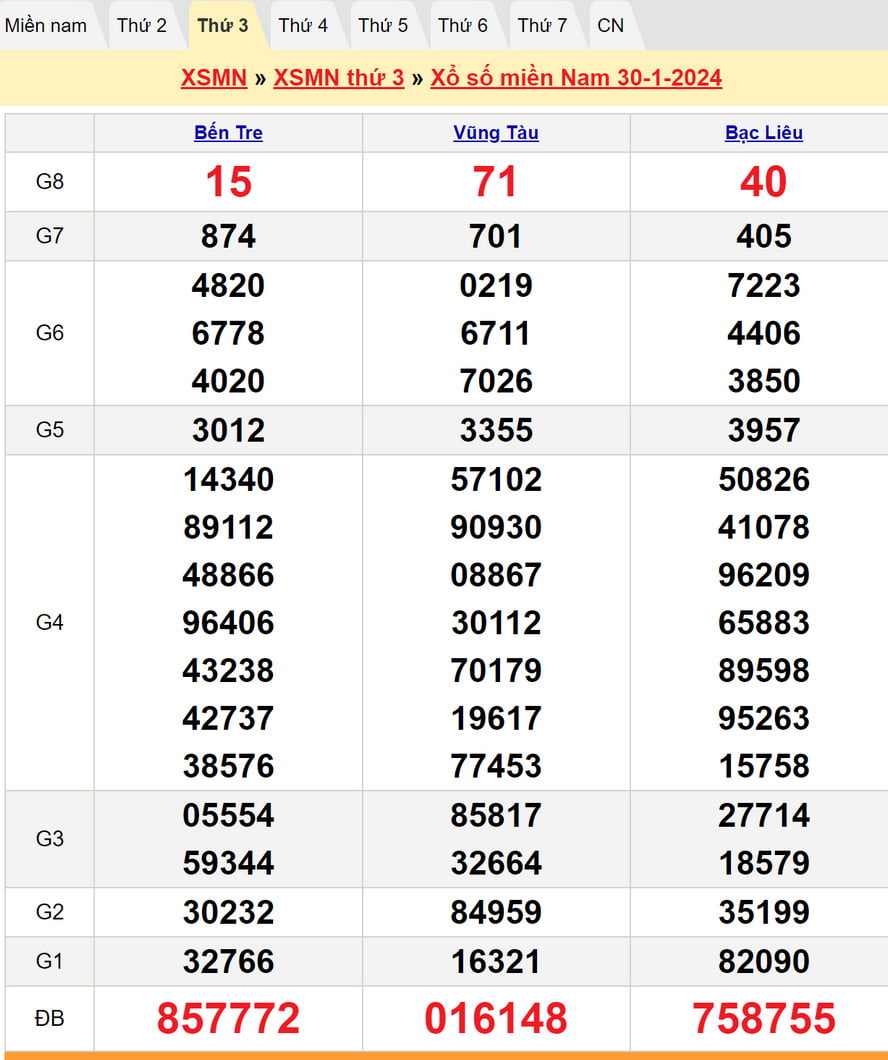Open the Vũng Tàu province link

[x=496, y=133]
